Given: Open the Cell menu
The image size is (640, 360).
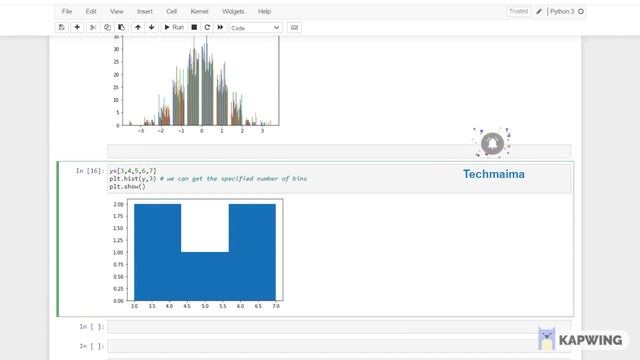Looking at the screenshot, I should pyautogui.click(x=171, y=11).
